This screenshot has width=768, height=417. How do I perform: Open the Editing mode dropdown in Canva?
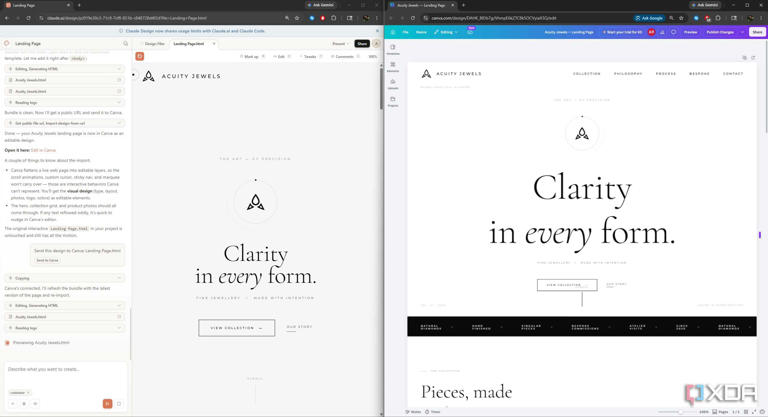coord(446,32)
